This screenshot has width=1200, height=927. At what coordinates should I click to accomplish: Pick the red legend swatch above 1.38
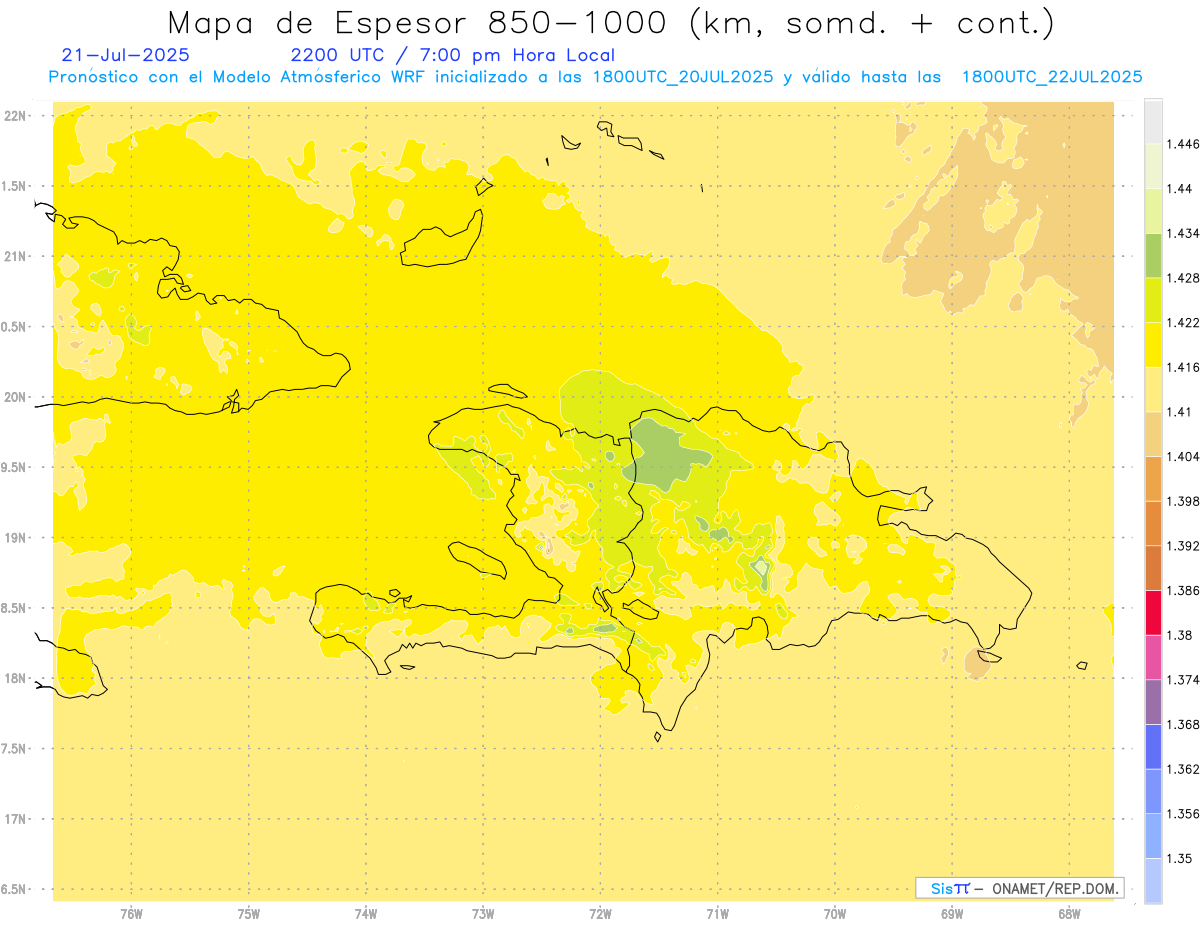coord(1153,612)
